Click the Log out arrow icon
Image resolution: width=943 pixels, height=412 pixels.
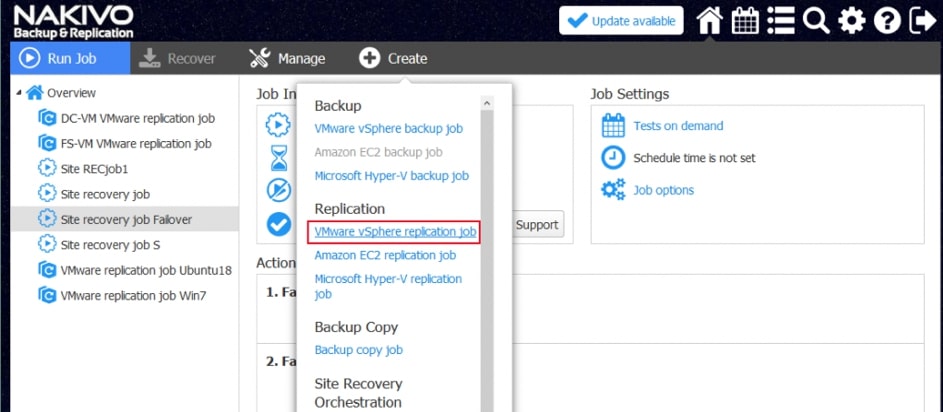point(923,22)
